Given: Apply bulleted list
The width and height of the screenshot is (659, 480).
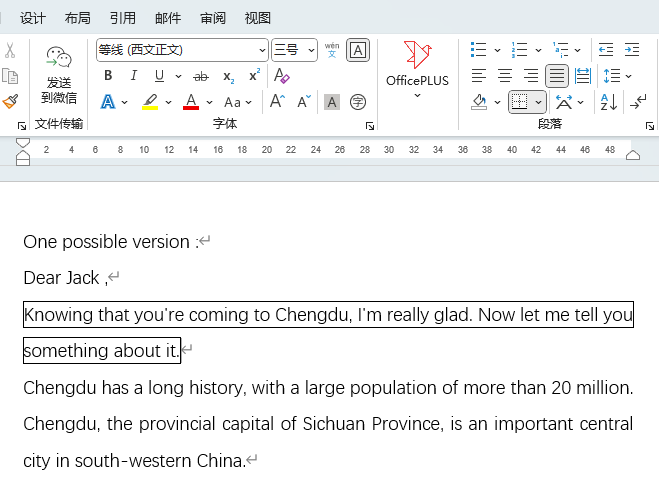Looking at the screenshot, I should pyautogui.click(x=479, y=50).
